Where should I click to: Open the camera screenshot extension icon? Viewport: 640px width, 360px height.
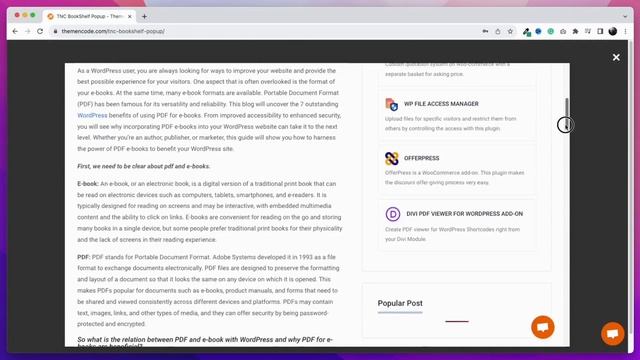[x=563, y=31]
